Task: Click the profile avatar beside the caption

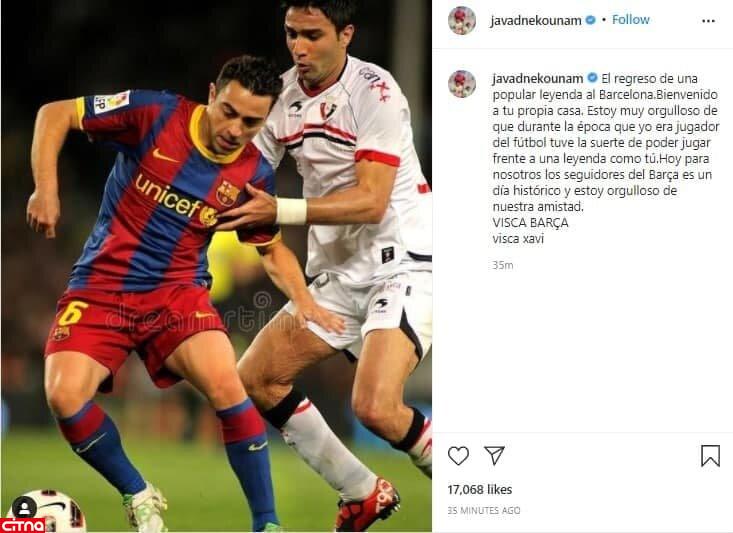Action: 462,84
